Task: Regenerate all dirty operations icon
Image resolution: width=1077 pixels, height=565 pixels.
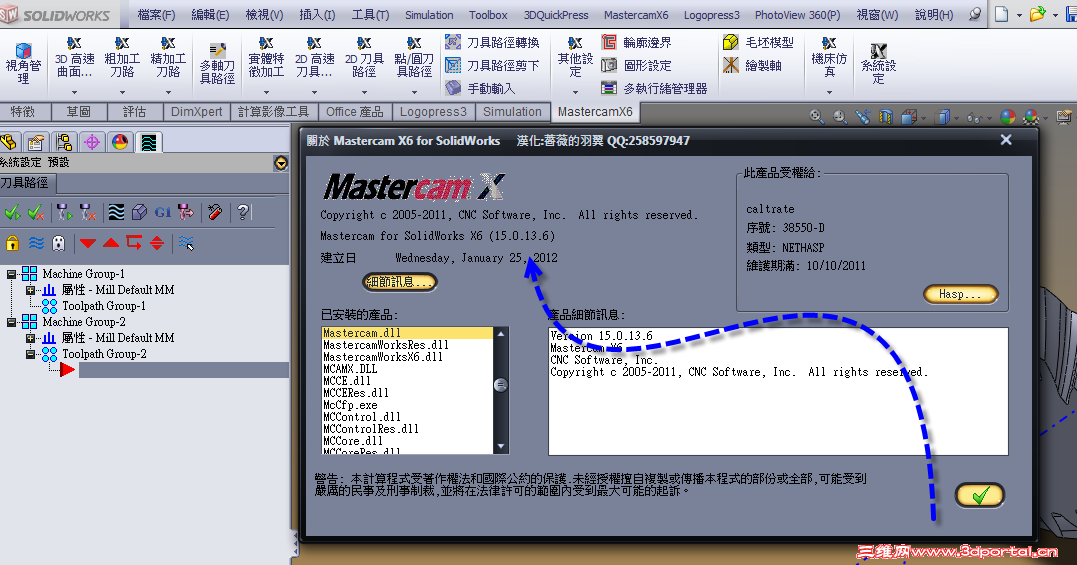Action: (87, 212)
